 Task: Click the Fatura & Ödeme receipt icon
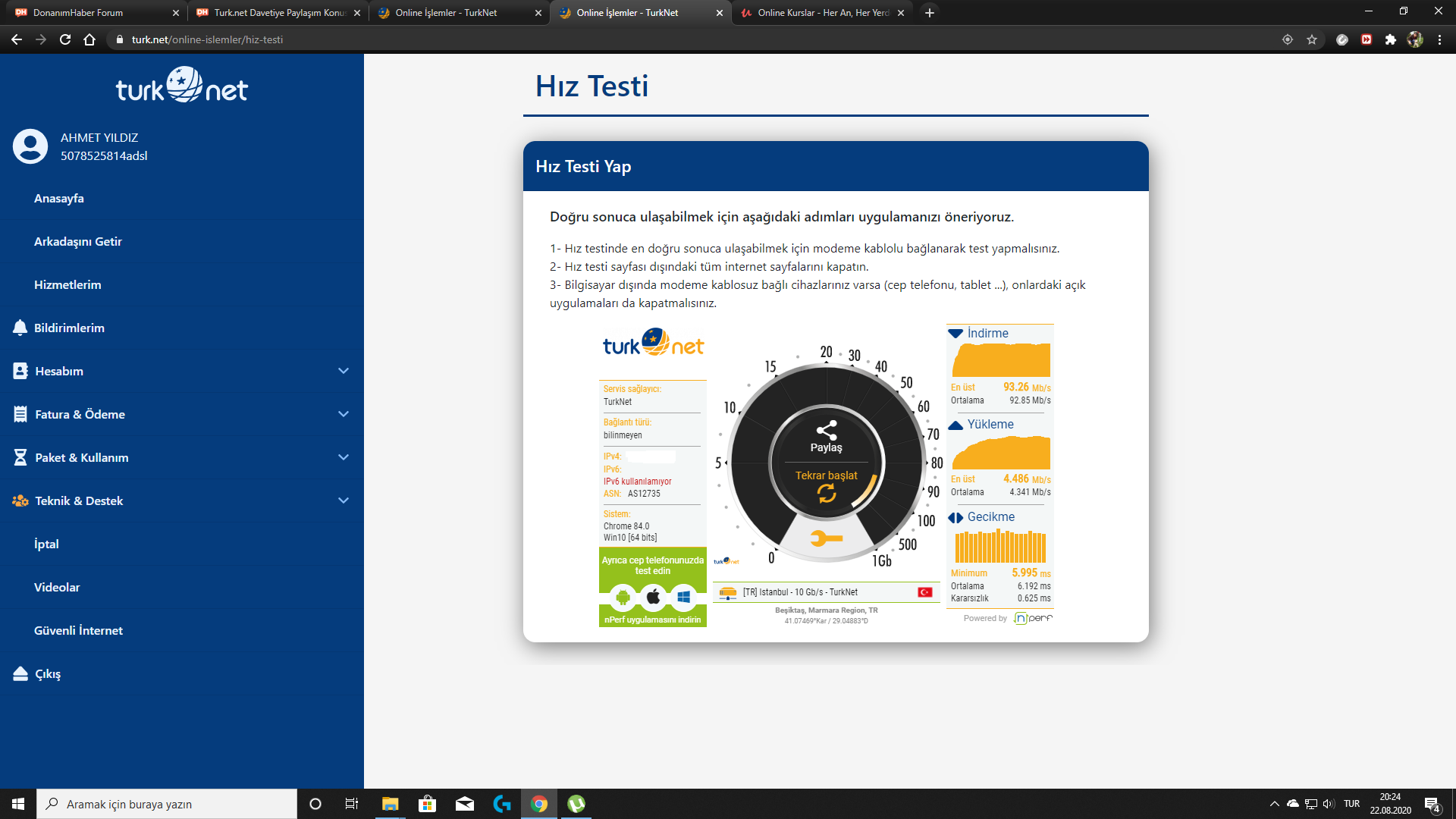(x=20, y=414)
